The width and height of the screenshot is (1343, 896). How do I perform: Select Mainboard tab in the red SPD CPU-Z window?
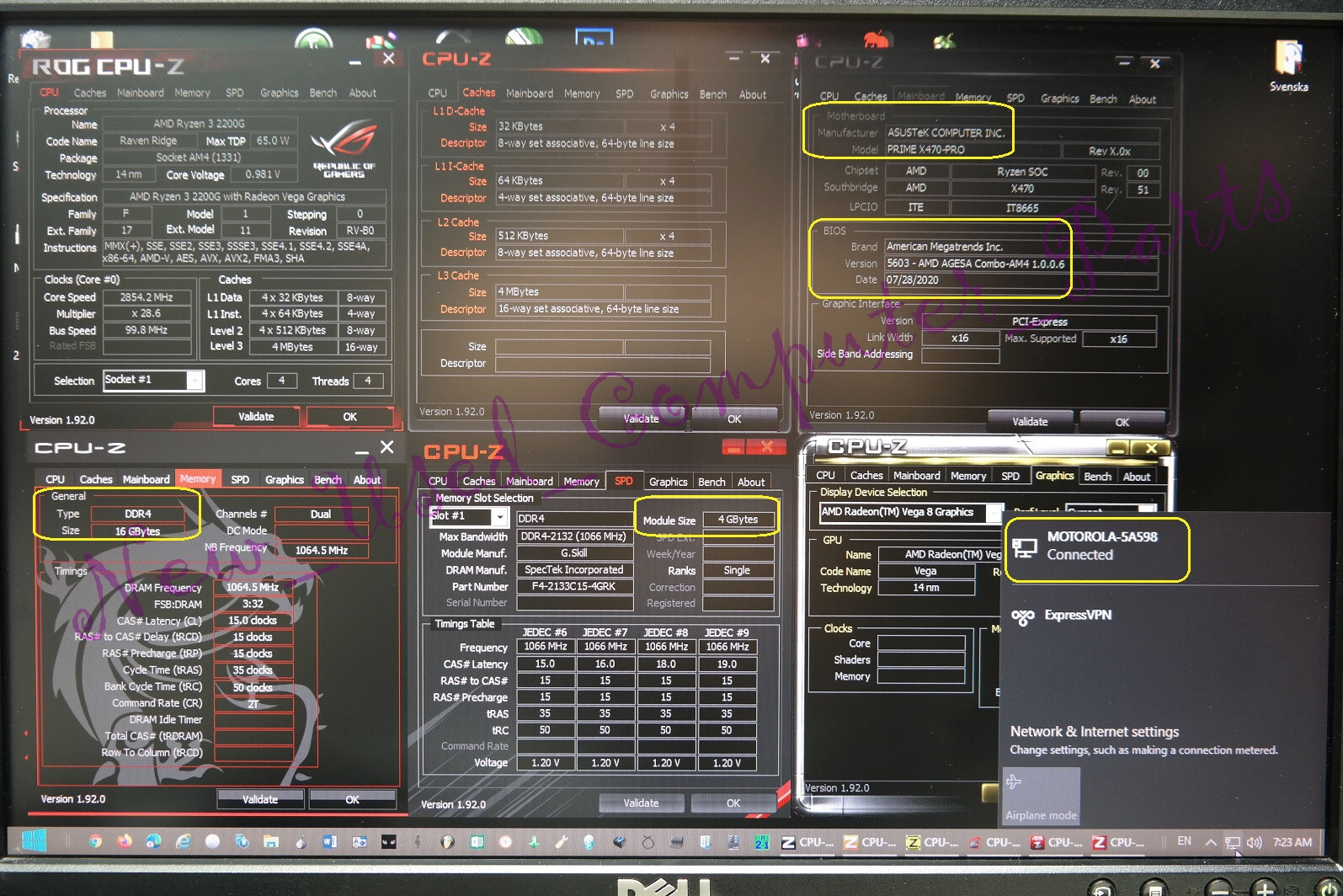click(530, 482)
